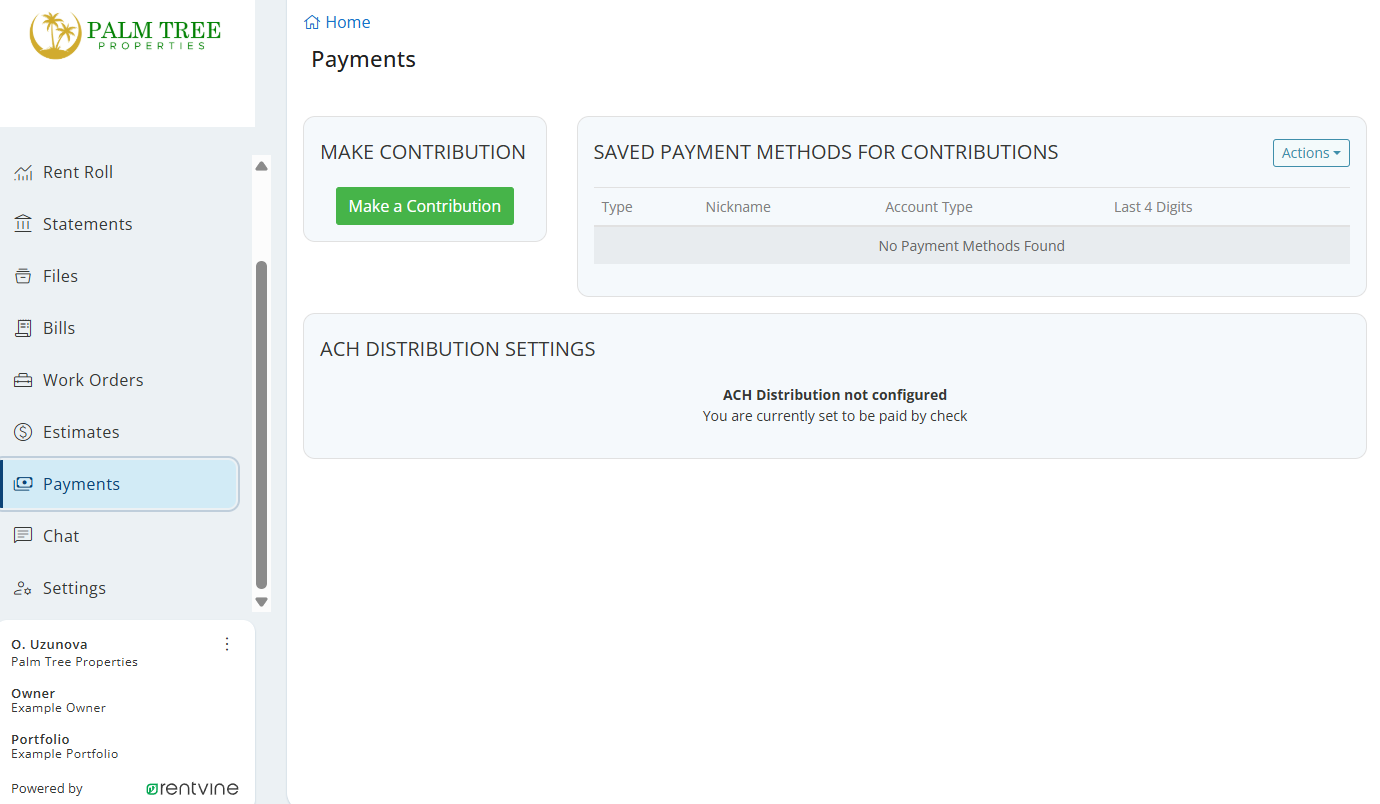Click the Files archive icon
This screenshot has width=1380, height=804.
click(23, 276)
